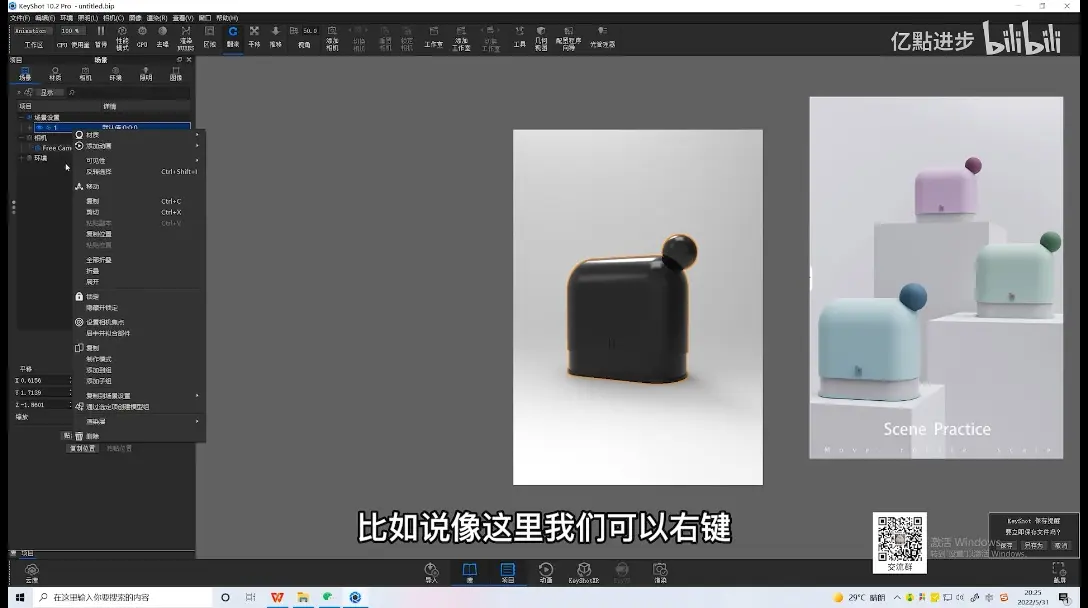1088x608 pixels.
Task: Open the animation (动画) timeline button
Action: point(546,573)
